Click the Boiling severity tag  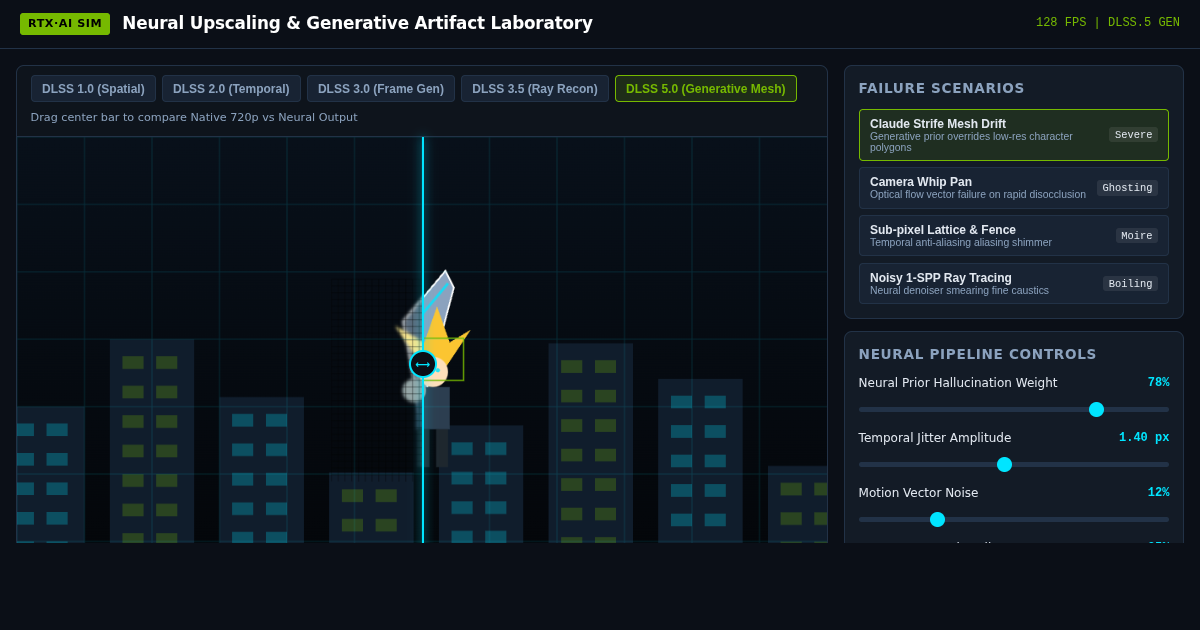(x=1130, y=284)
